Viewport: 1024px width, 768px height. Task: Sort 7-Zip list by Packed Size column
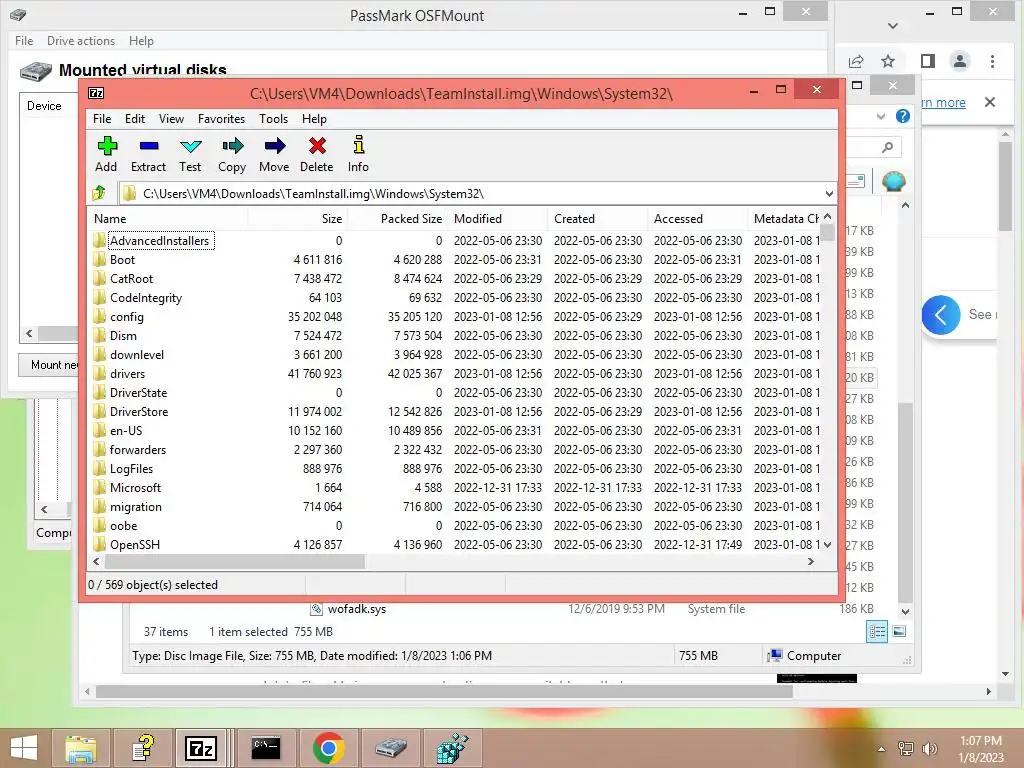coord(398,219)
